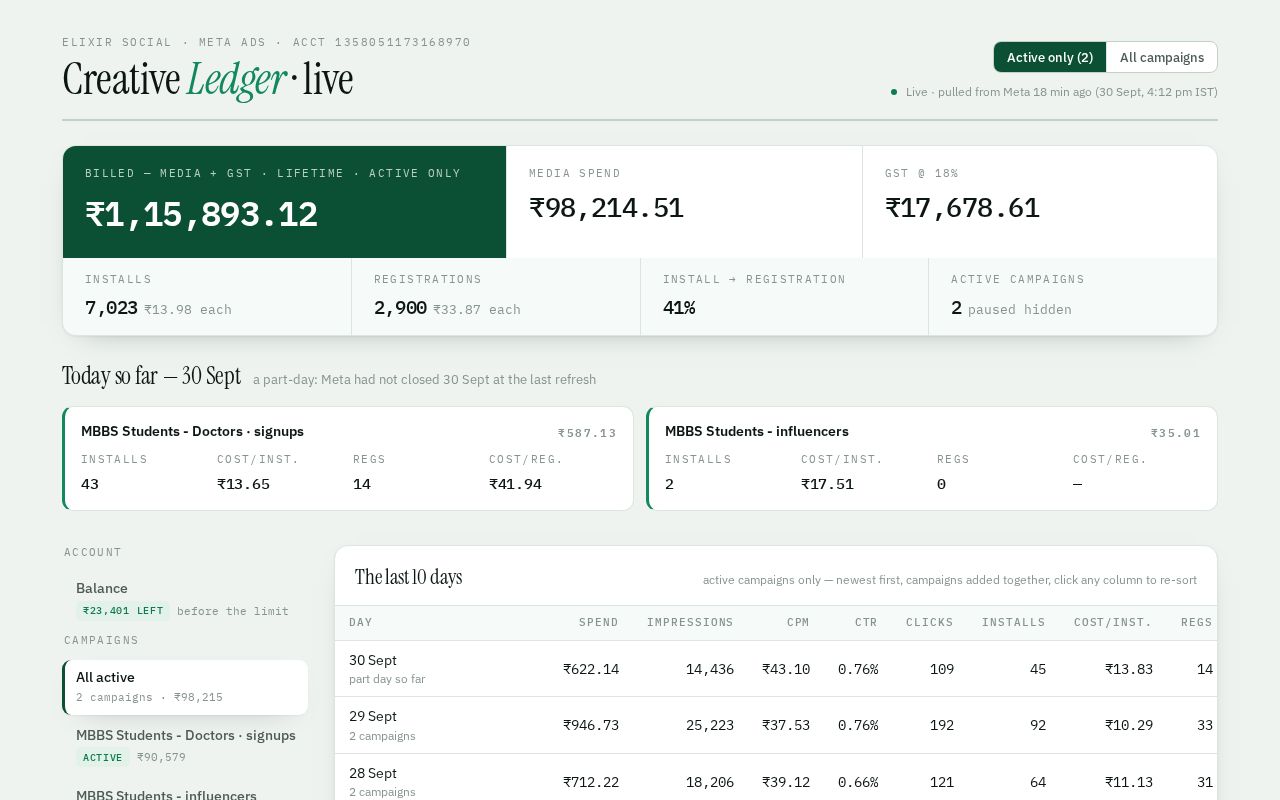Viewport: 1280px width, 800px height.
Task: Click the Live pulled from Meta status
Action: [1054, 92]
